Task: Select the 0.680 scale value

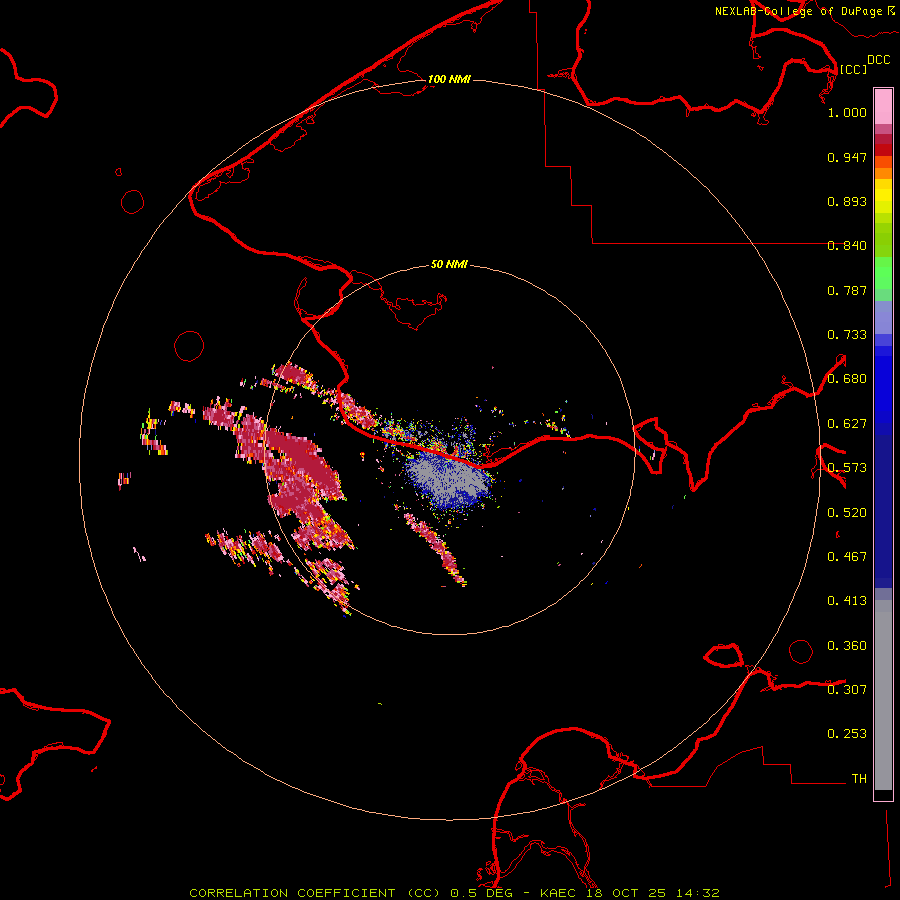Action: pos(847,379)
